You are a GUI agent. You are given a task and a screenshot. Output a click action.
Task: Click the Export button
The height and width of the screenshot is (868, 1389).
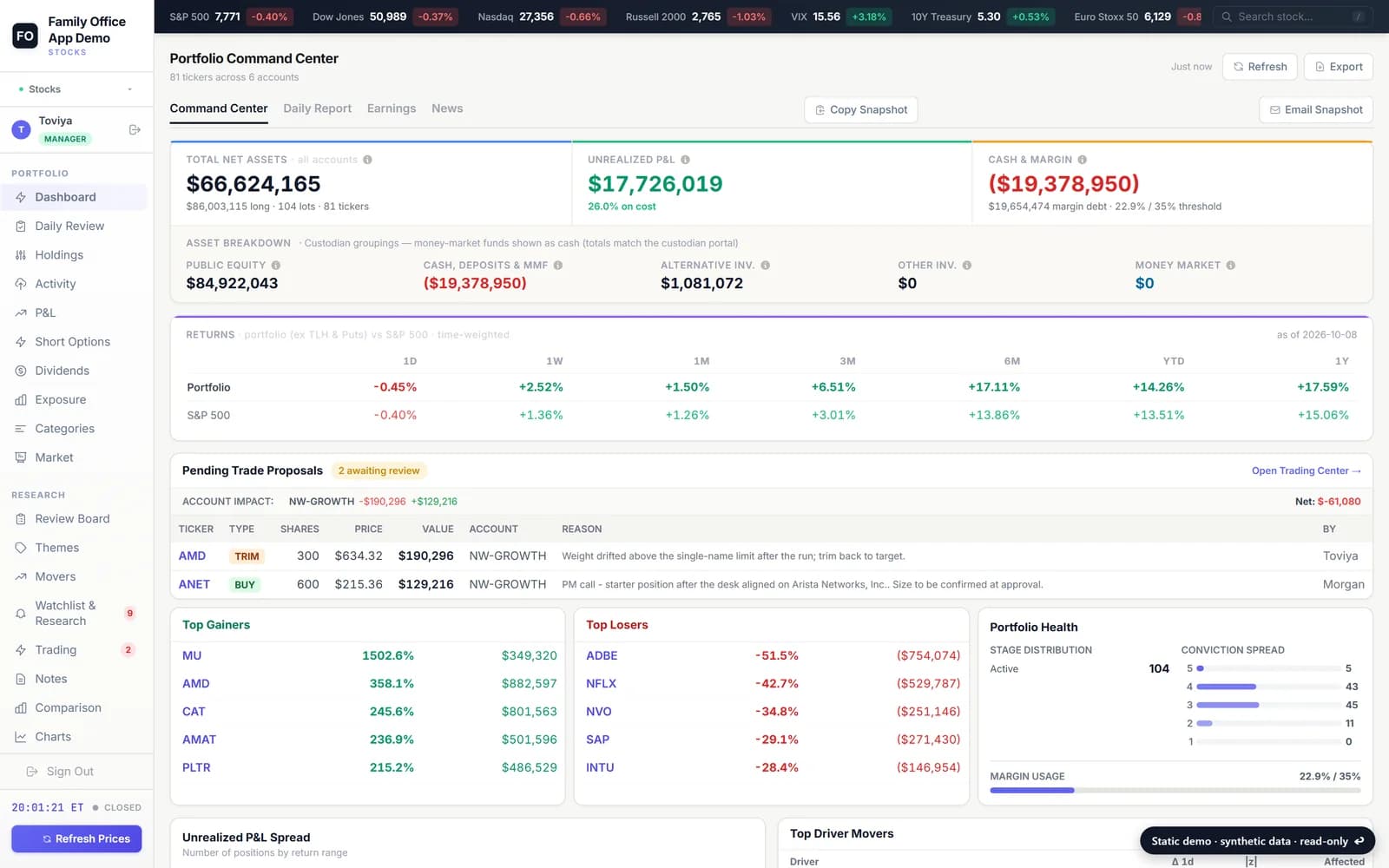tap(1338, 67)
